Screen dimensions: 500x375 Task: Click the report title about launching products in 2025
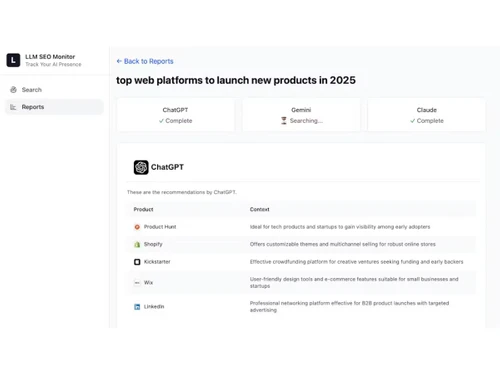(236, 80)
